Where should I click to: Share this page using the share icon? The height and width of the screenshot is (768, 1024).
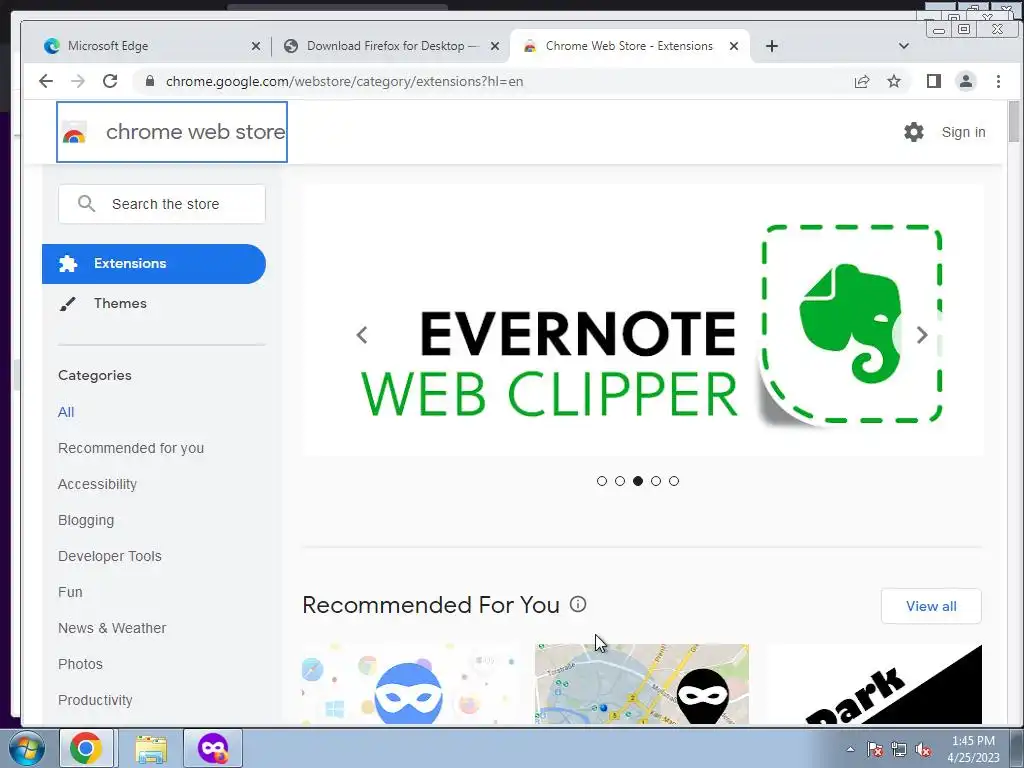pos(862,81)
